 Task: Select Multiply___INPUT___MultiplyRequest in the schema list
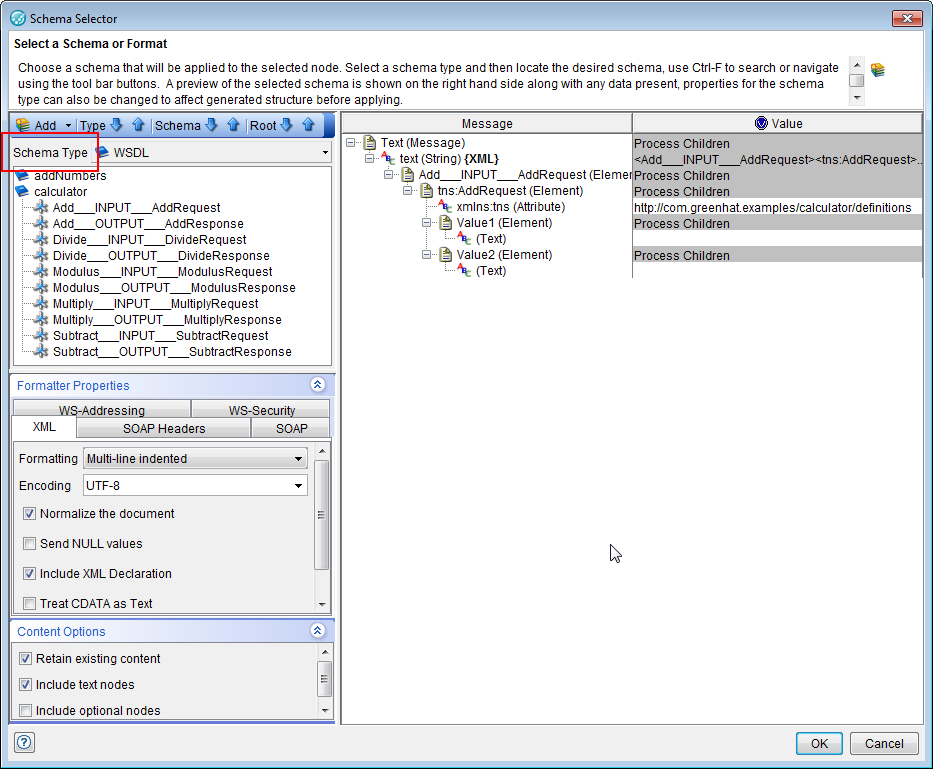pos(154,303)
